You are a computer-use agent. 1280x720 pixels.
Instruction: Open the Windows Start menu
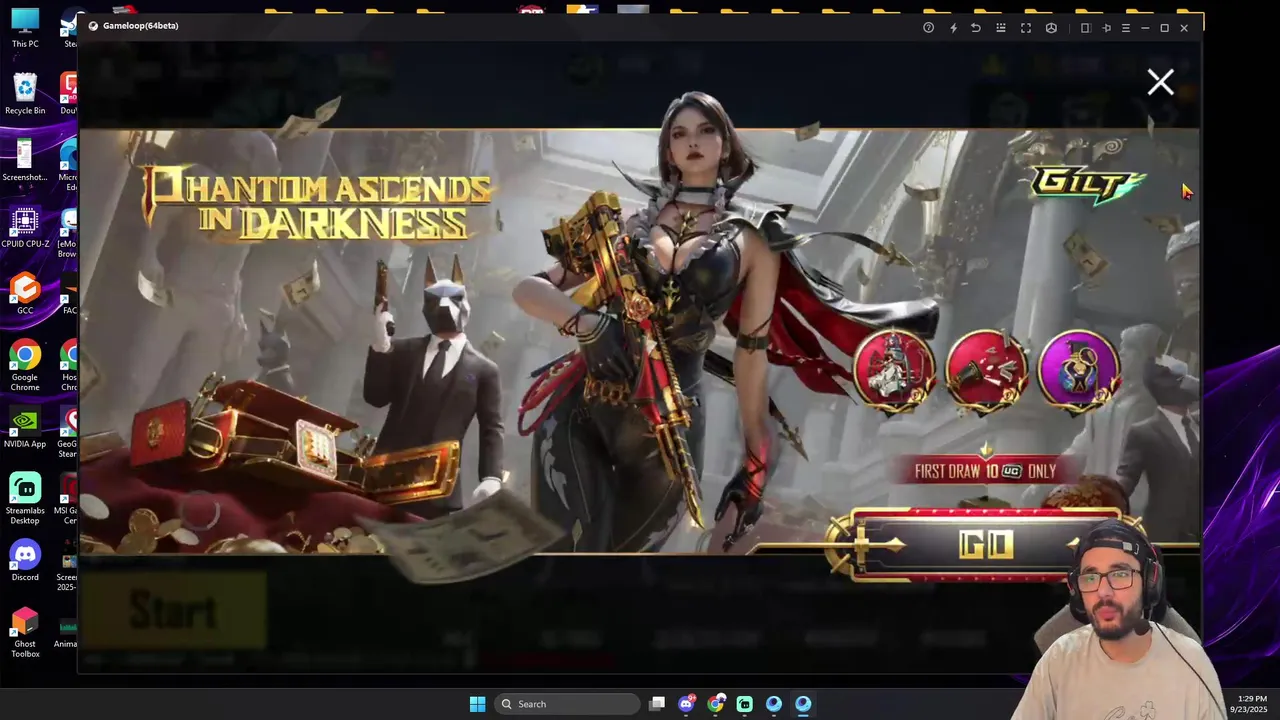pyautogui.click(x=477, y=704)
